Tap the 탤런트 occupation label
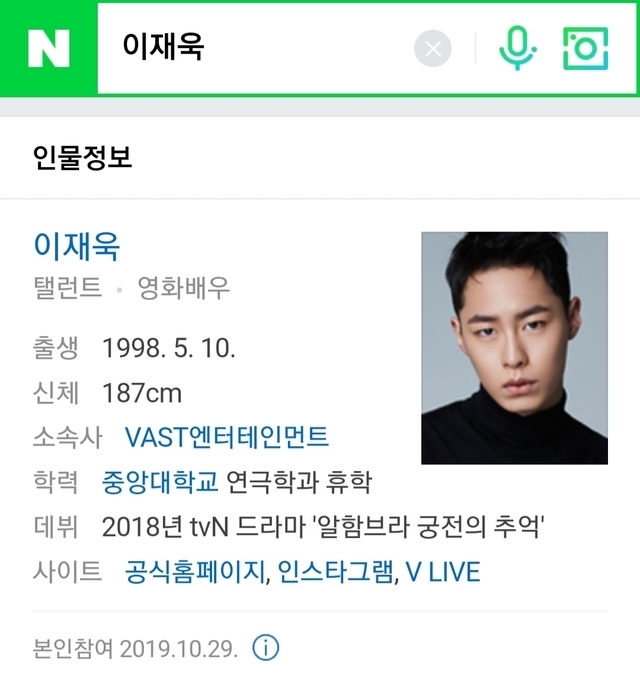Image resolution: width=640 pixels, height=689 pixels. tap(68, 288)
